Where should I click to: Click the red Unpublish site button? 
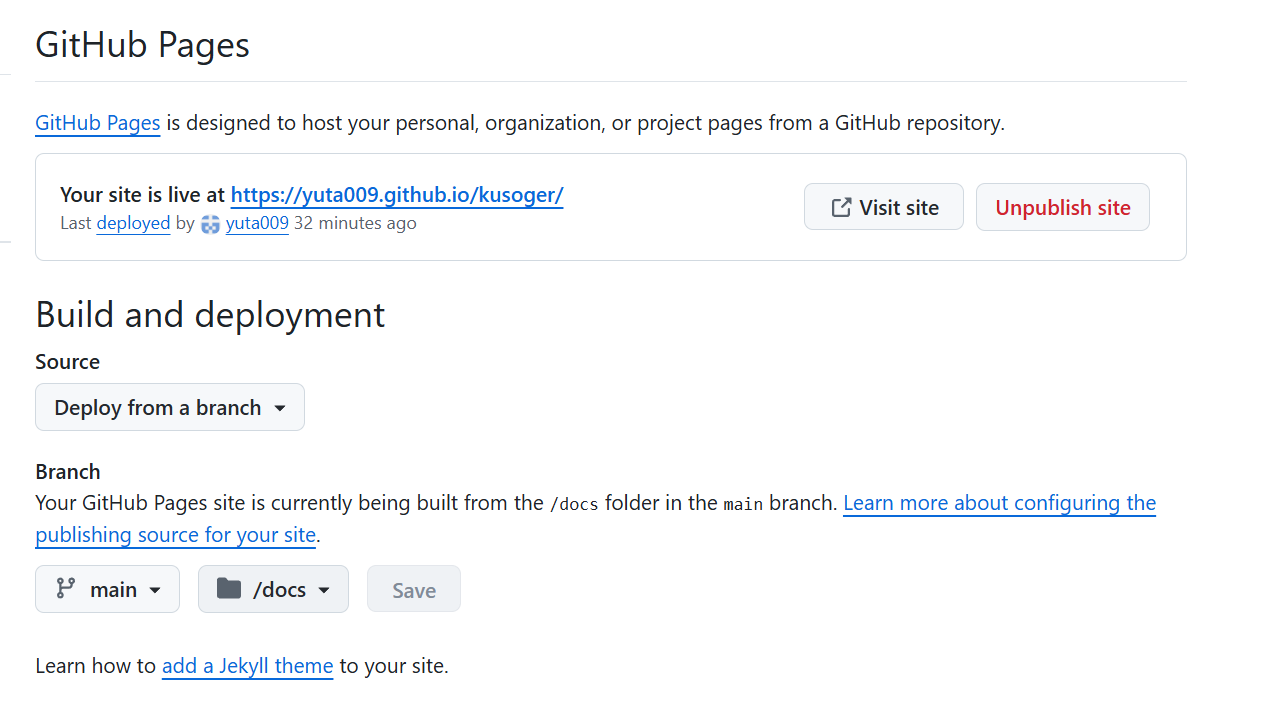pyautogui.click(x=1062, y=207)
